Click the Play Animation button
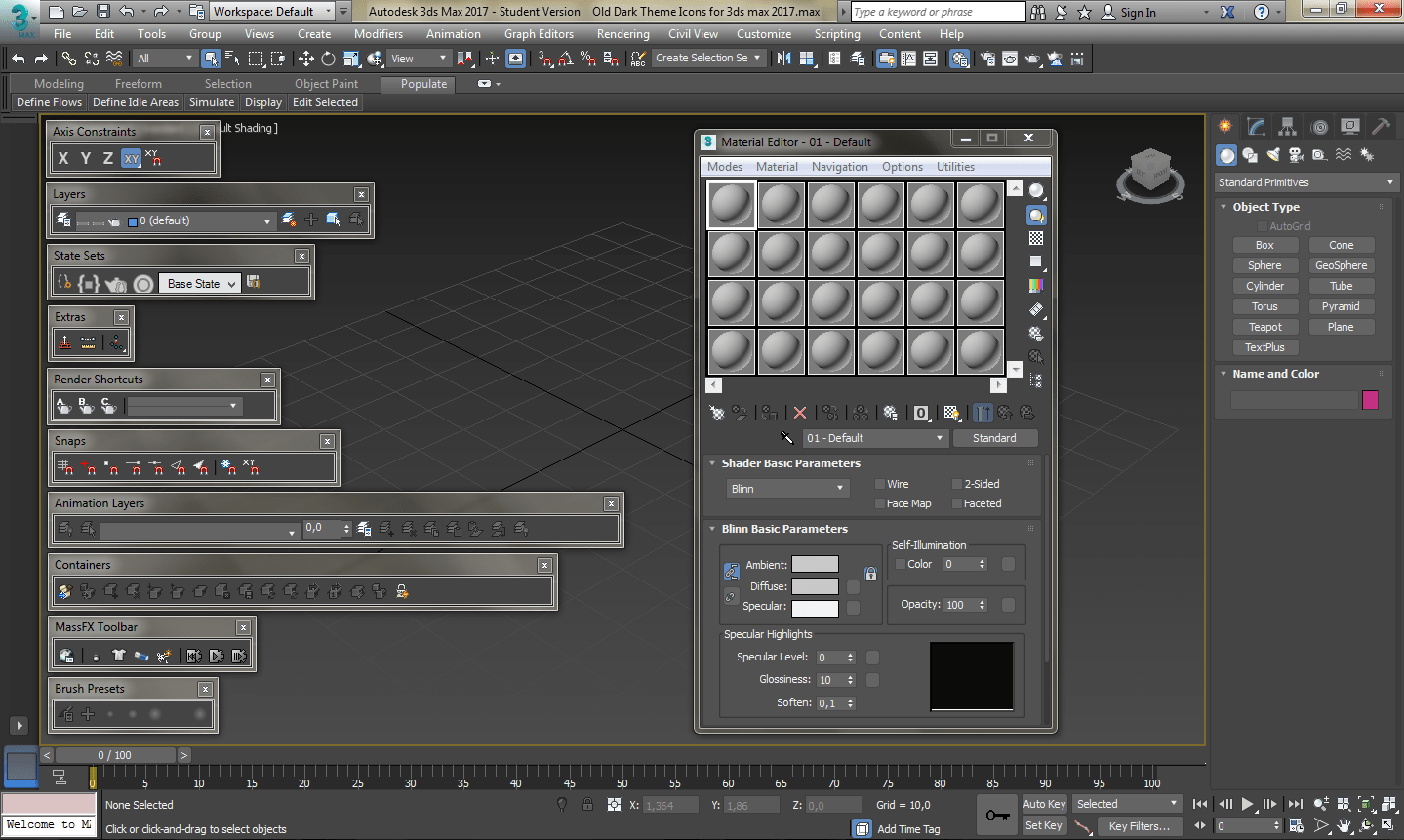This screenshot has height=840, width=1404. click(1247, 804)
